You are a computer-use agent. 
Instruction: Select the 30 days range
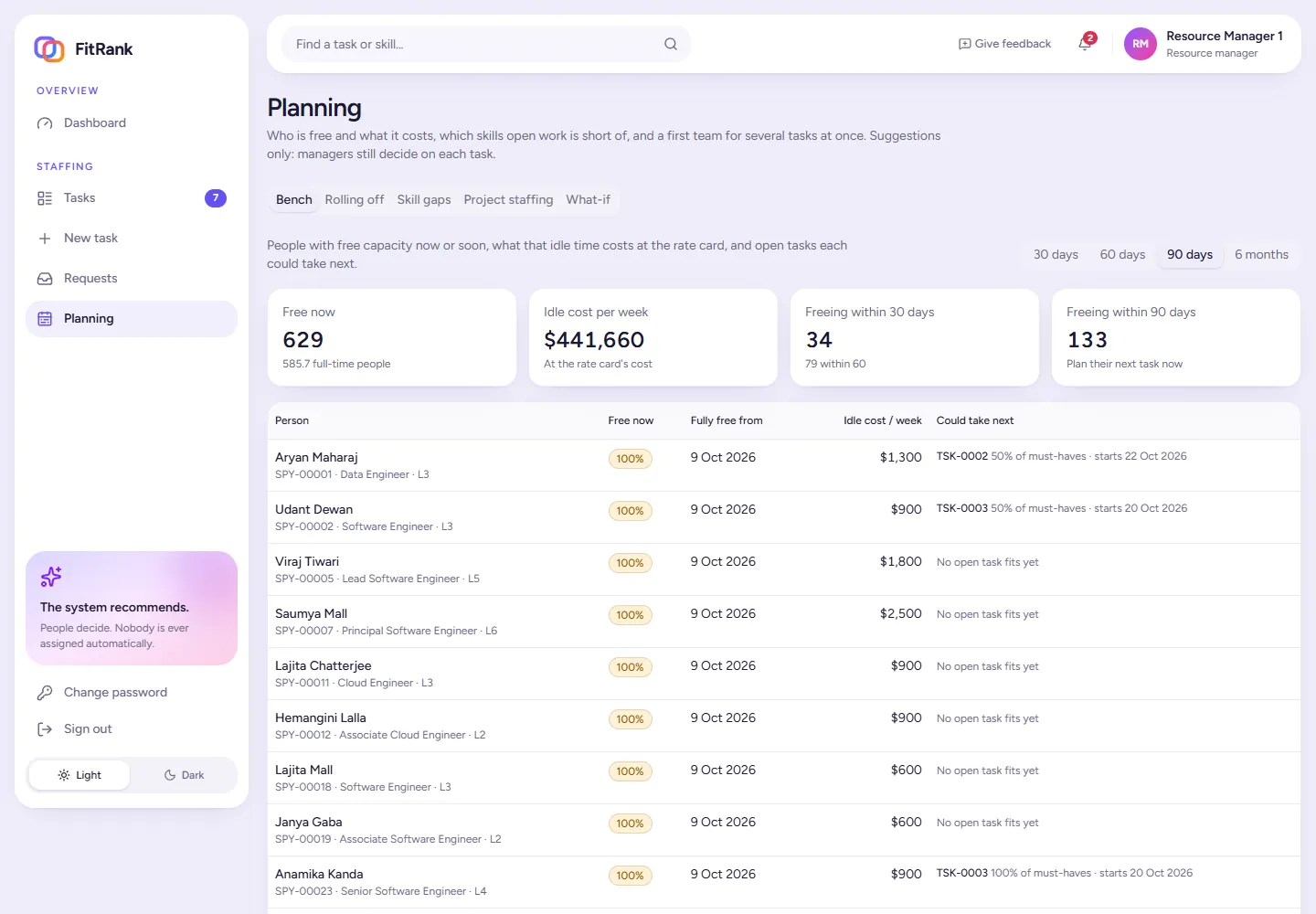[1056, 255]
